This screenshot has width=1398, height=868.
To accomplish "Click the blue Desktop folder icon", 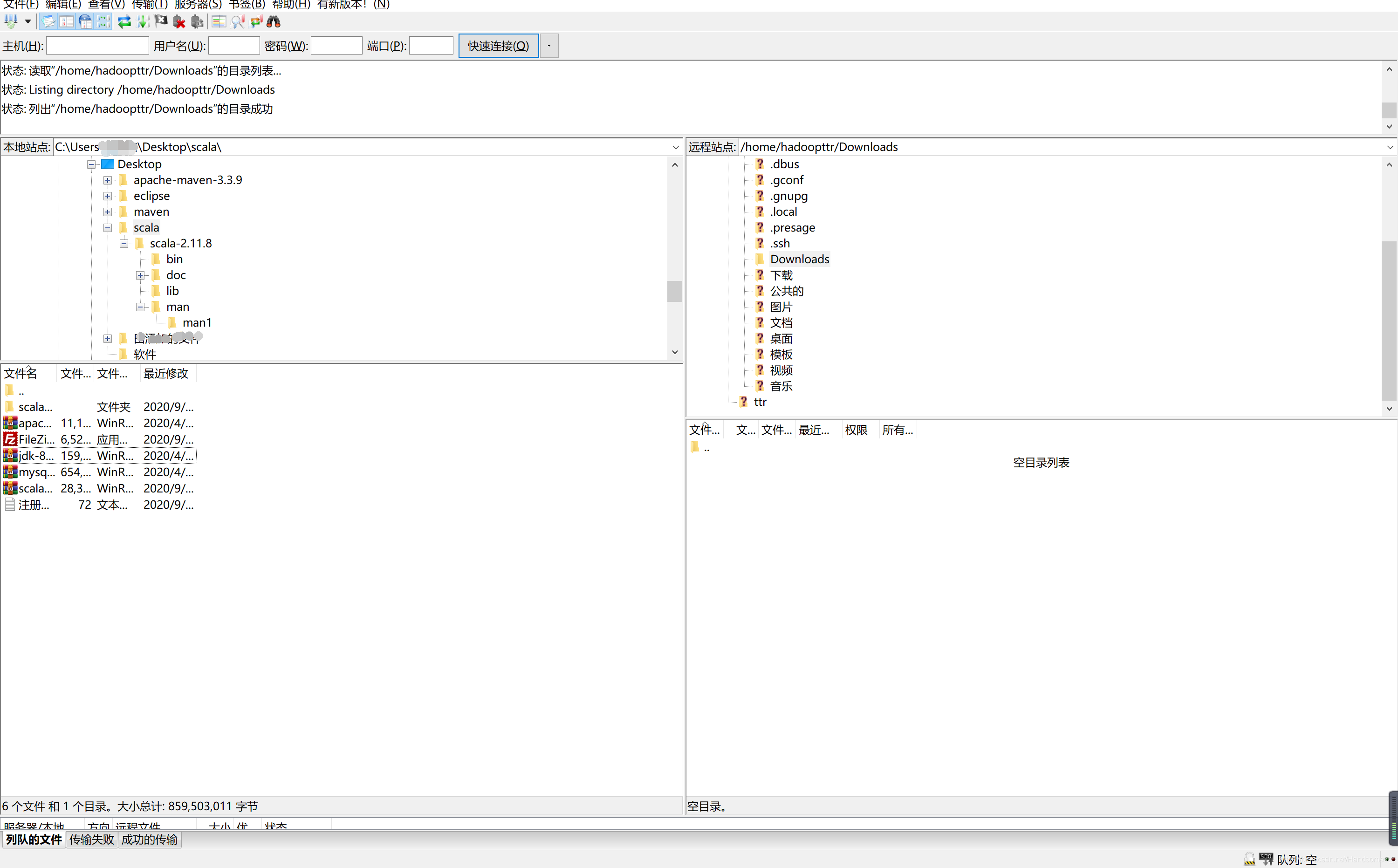I will pyautogui.click(x=108, y=164).
